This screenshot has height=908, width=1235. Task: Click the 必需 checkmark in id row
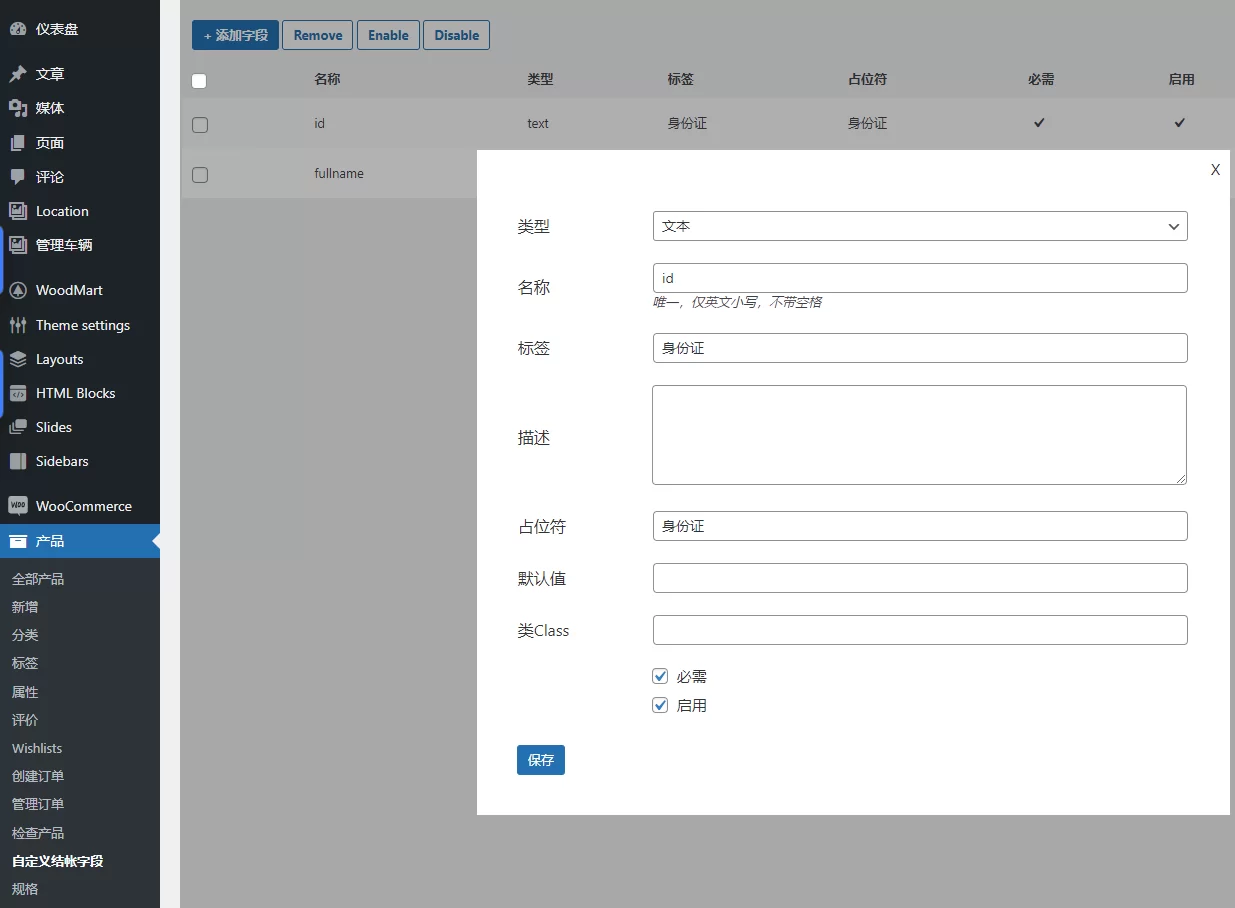[x=1039, y=123]
